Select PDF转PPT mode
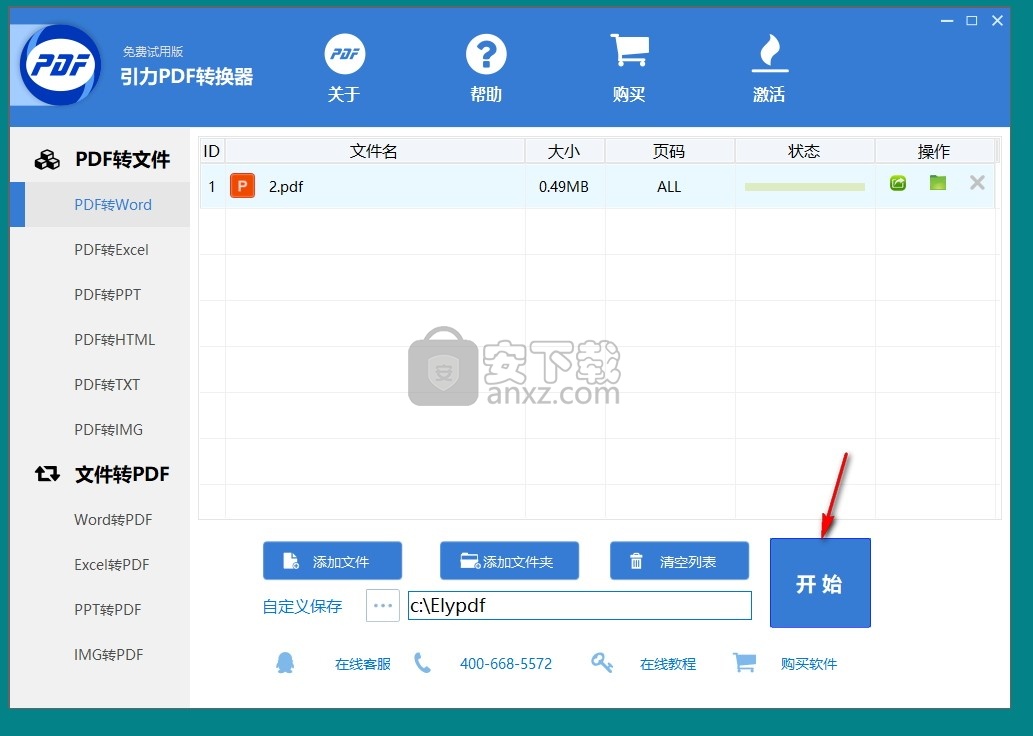The image size is (1033, 736). point(107,295)
